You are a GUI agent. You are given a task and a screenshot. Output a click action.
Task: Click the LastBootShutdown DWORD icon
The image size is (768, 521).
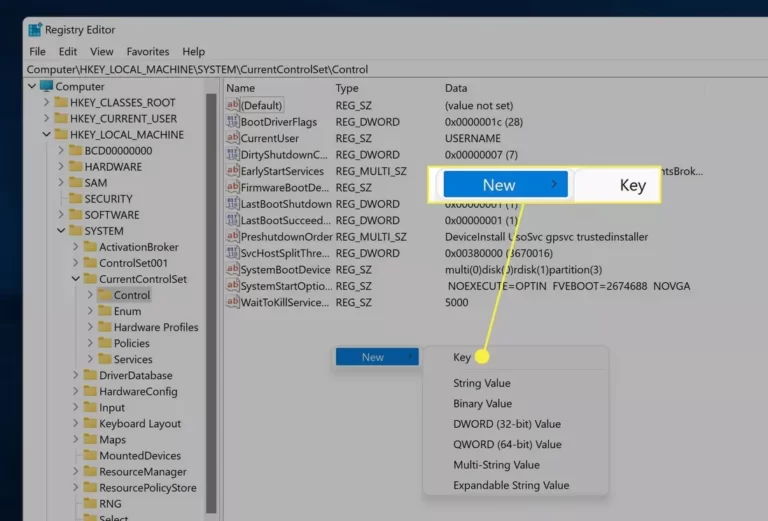coord(233,204)
